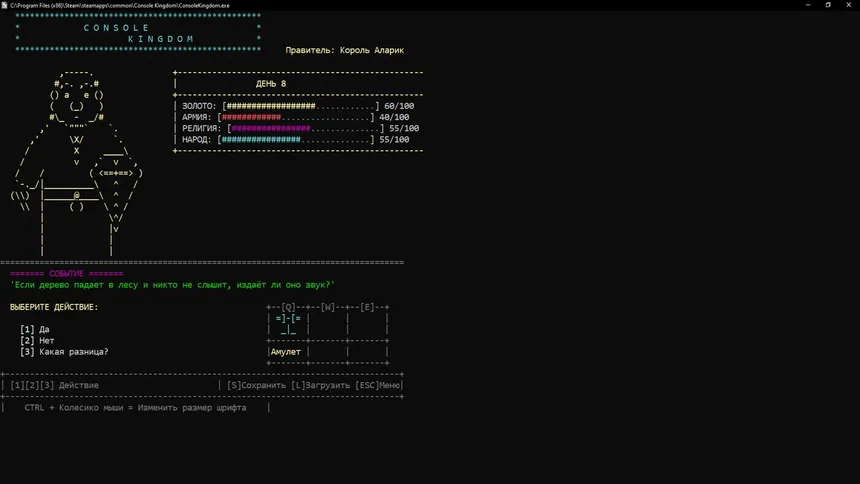Viewport: 860px width, 484px height.
Task: Click the [1][2][3] Действие hint
Action: pyautogui.click(x=54, y=385)
